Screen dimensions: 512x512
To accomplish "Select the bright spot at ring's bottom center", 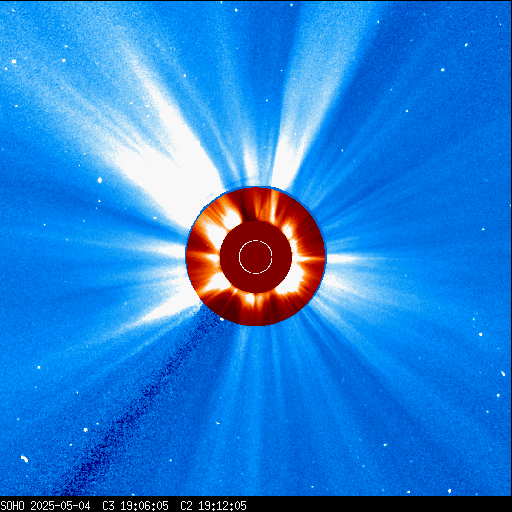I will click(x=251, y=299).
